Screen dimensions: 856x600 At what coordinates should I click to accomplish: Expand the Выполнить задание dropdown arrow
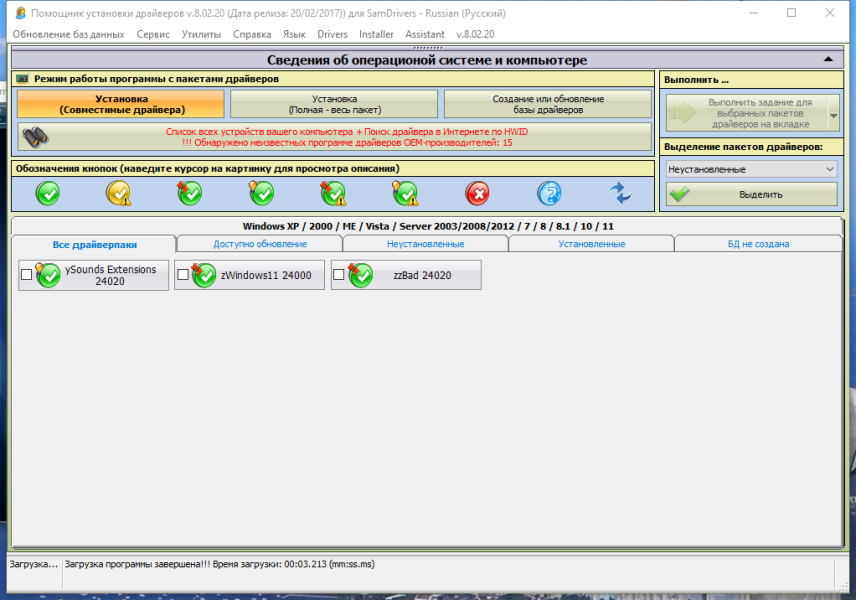pos(834,115)
